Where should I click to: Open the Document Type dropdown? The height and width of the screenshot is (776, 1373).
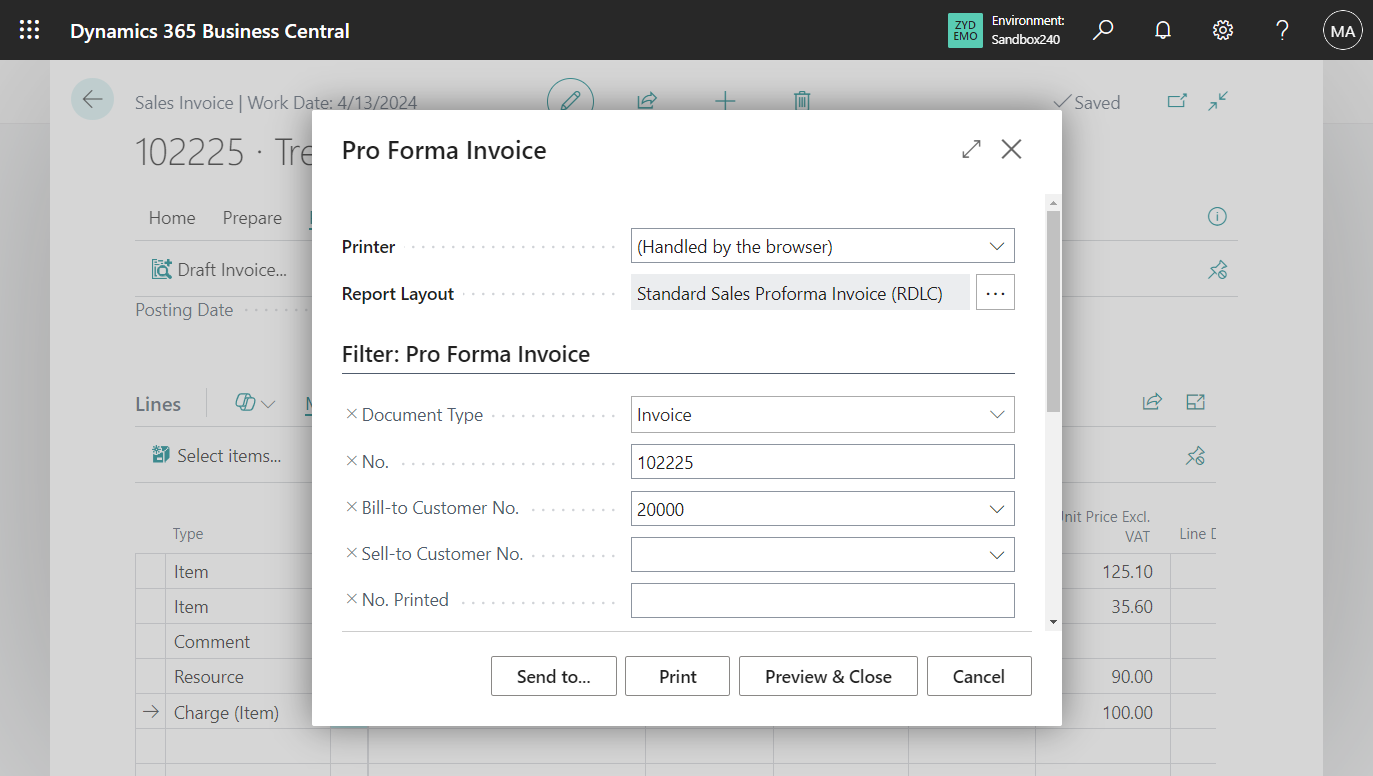(997, 414)
